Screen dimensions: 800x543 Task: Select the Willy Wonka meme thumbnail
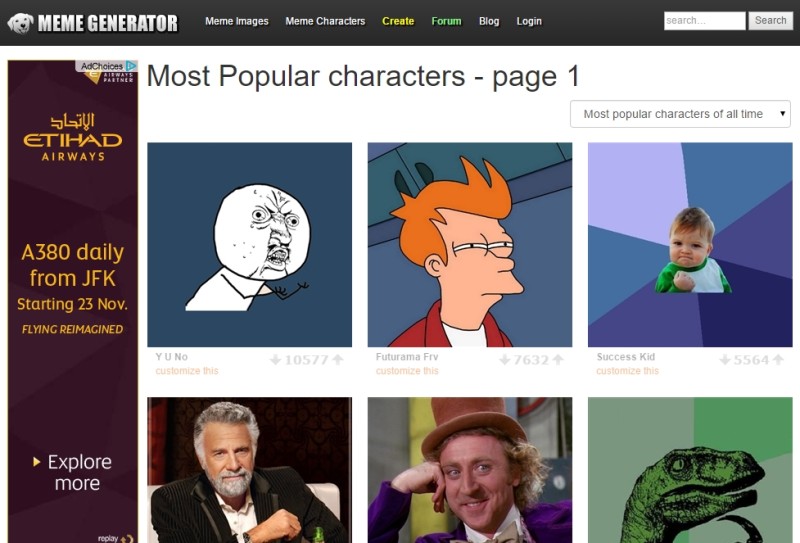(x=470, y=470)
